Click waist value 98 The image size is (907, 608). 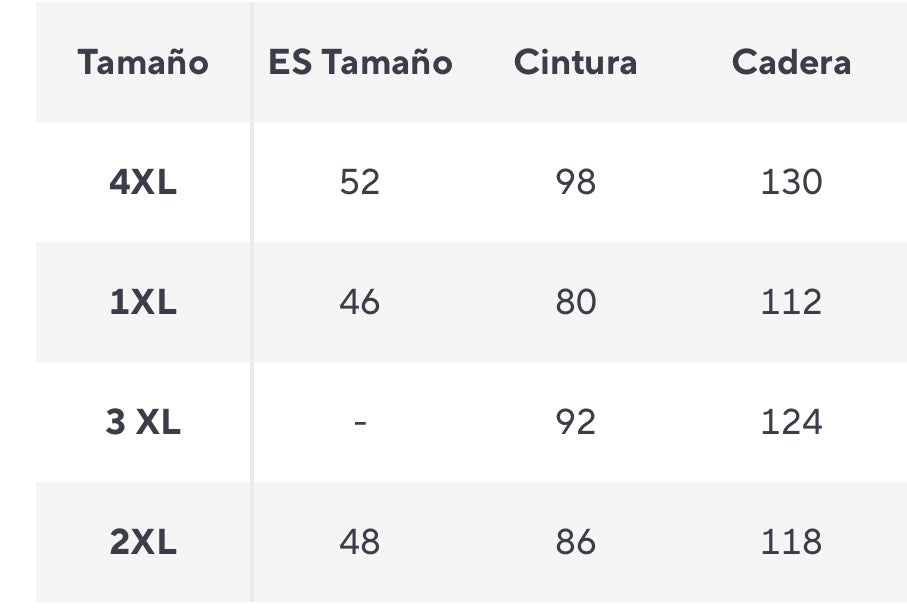point(576,182)
